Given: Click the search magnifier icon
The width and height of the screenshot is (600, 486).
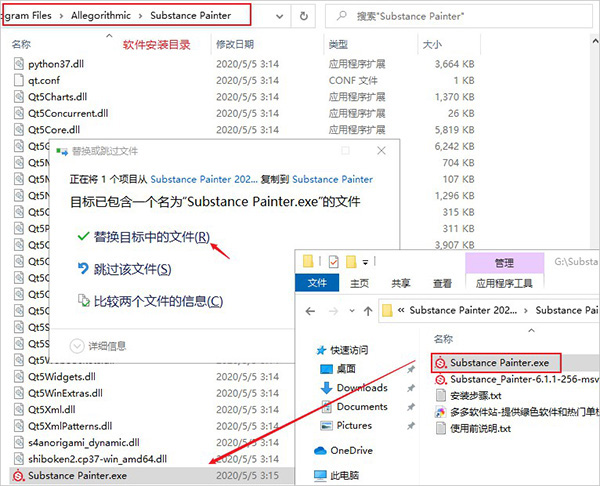Looking at the screenshot, I should [341, 16].
